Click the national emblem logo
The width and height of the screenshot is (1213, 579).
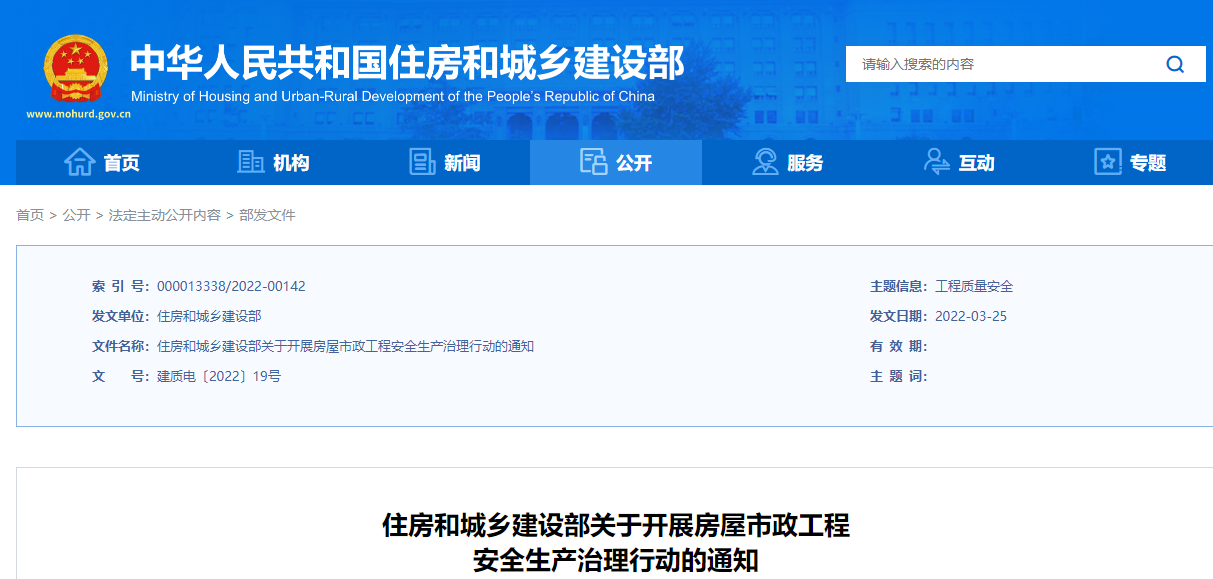pyautogui.click(x=75, y=68)
